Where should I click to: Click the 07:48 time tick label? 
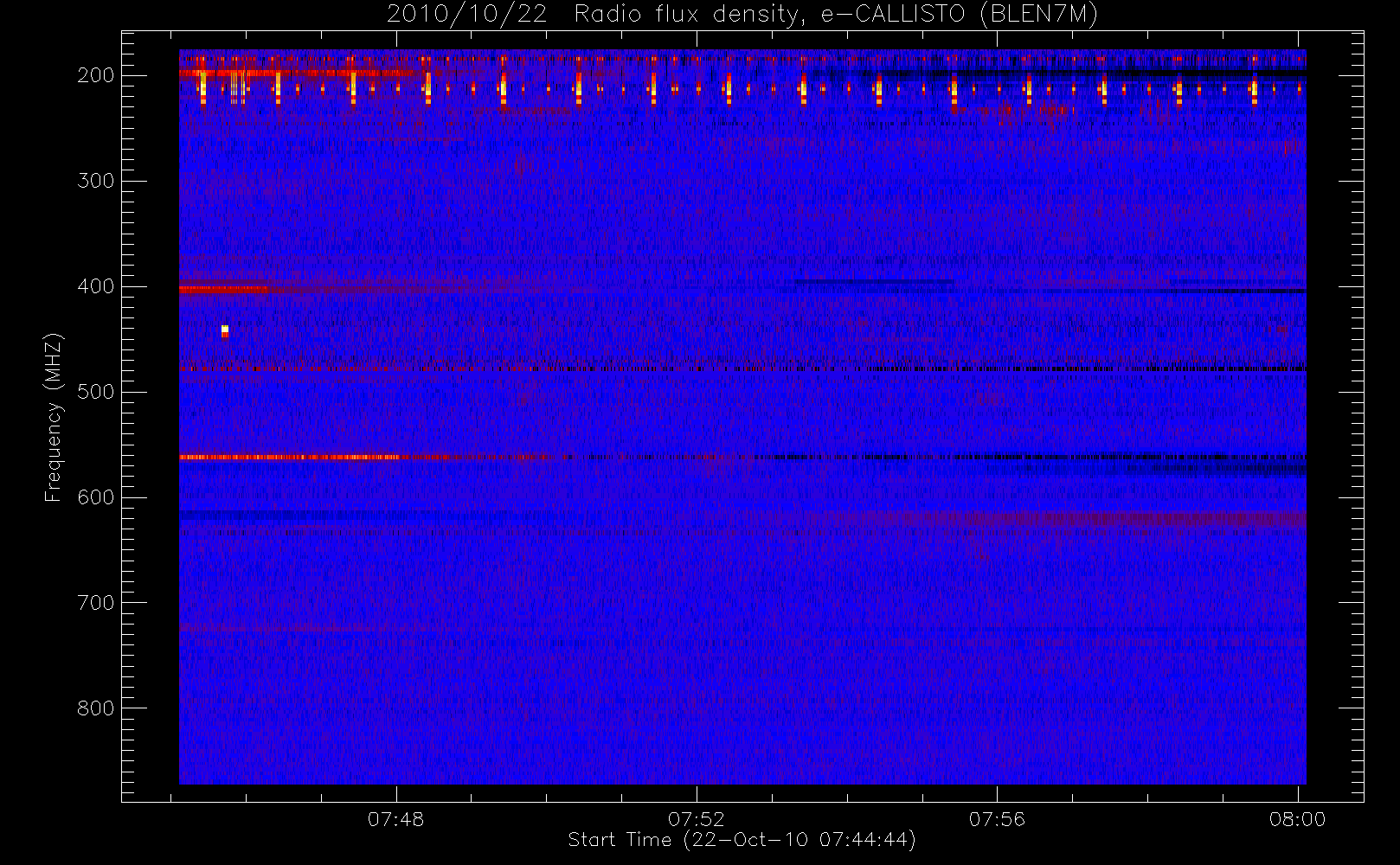coord(396,819)
